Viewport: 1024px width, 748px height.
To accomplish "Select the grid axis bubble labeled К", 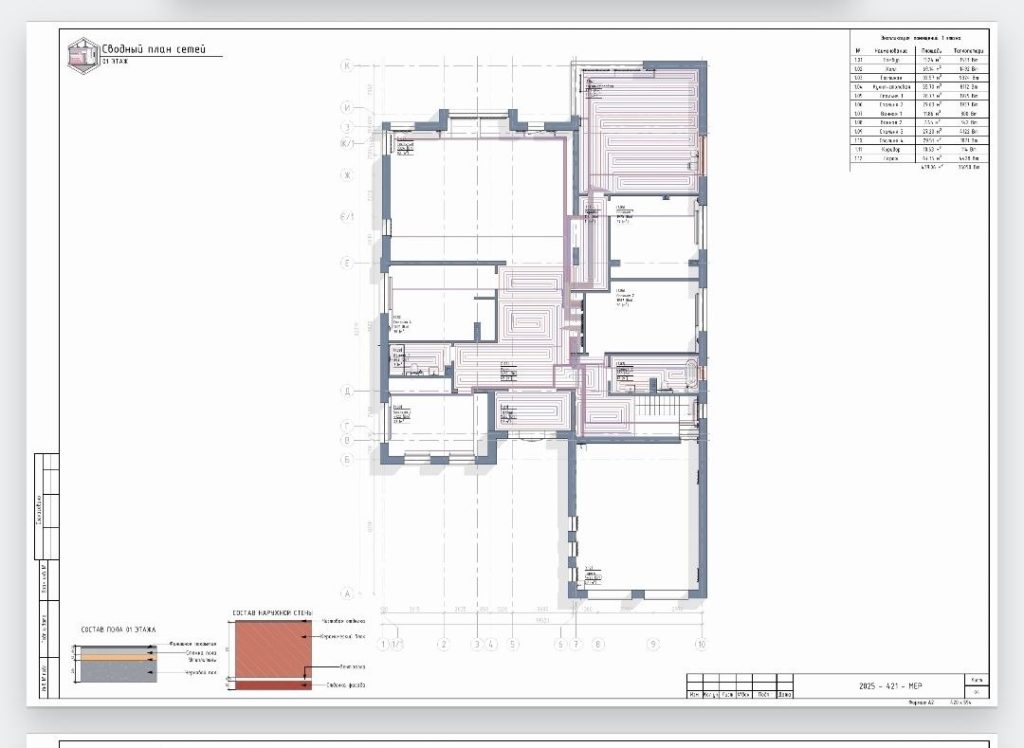I will pos(347,65).
